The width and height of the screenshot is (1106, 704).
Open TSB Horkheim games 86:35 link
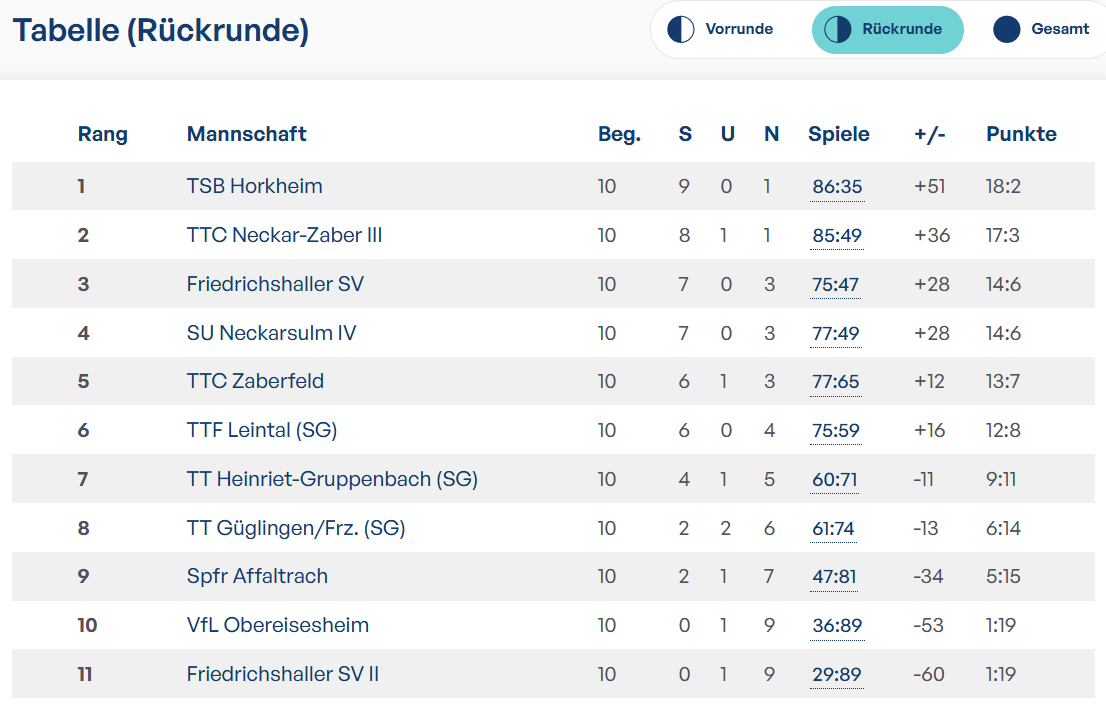click(x=837, y=187)
